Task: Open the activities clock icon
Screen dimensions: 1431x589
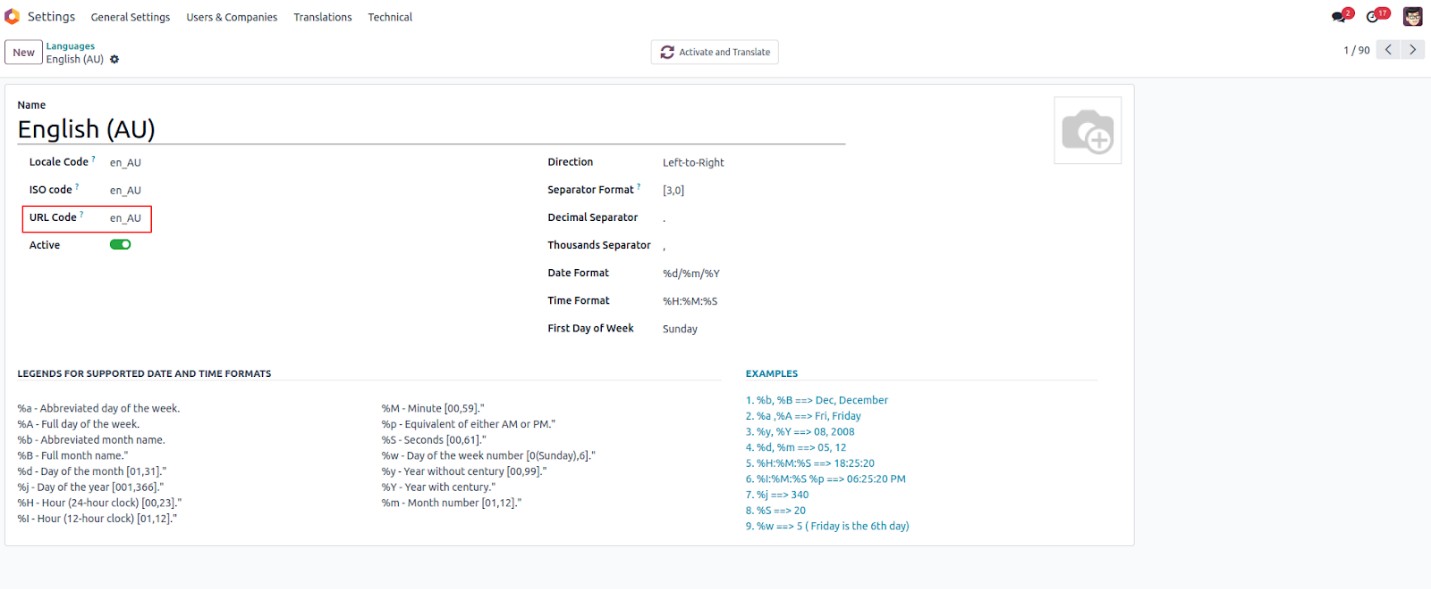Action: click(1374, 17)
